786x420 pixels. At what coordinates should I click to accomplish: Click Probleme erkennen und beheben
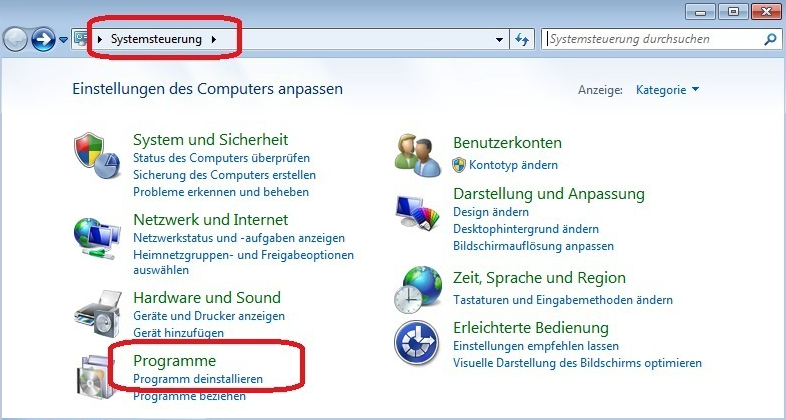[x=221, y=192]
